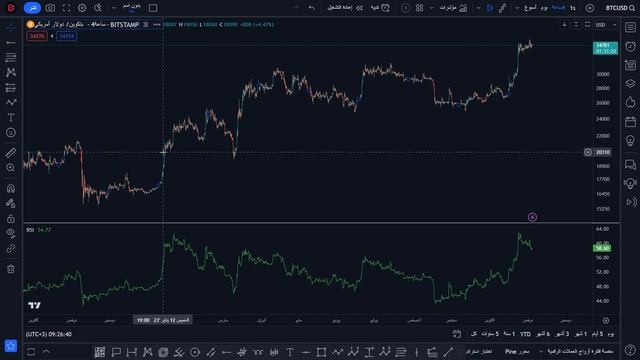Set the date range to YTD
This screenshot has width=640, height=360.
pyautogui.click(x=525, y=334)
